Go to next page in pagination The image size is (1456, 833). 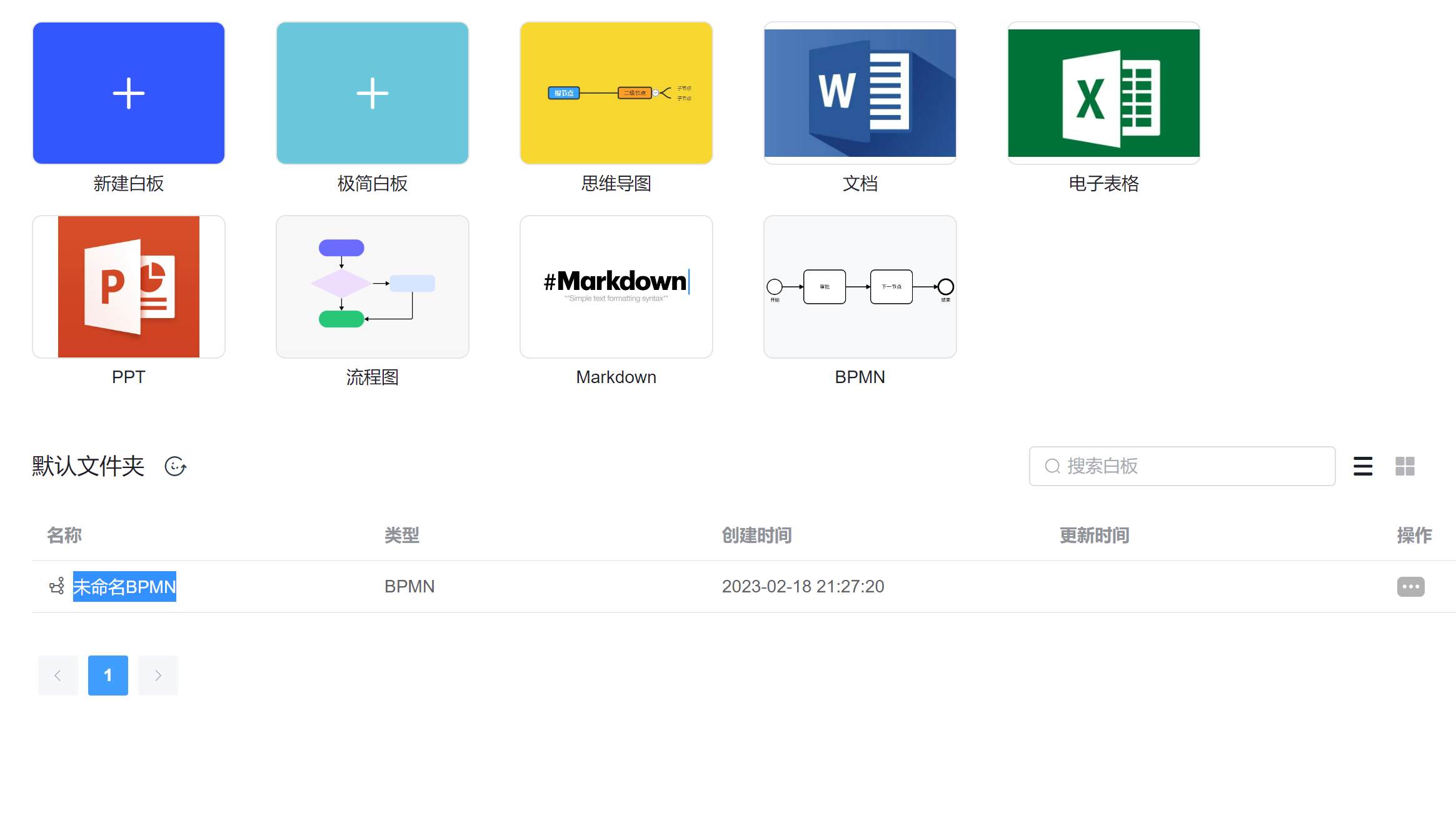click(x=158, y=676)
